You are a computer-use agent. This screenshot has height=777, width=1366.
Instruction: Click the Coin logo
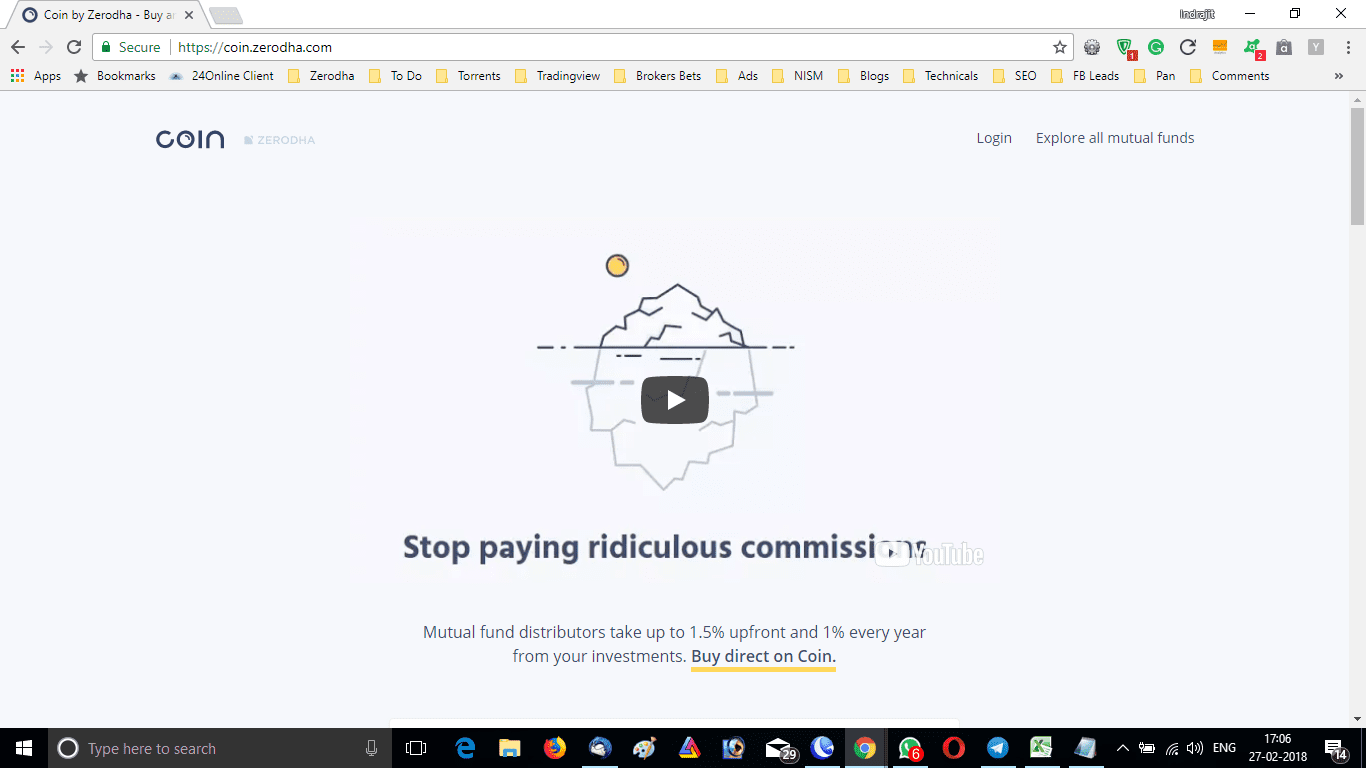pyautogui.click(x=190, y=140)
